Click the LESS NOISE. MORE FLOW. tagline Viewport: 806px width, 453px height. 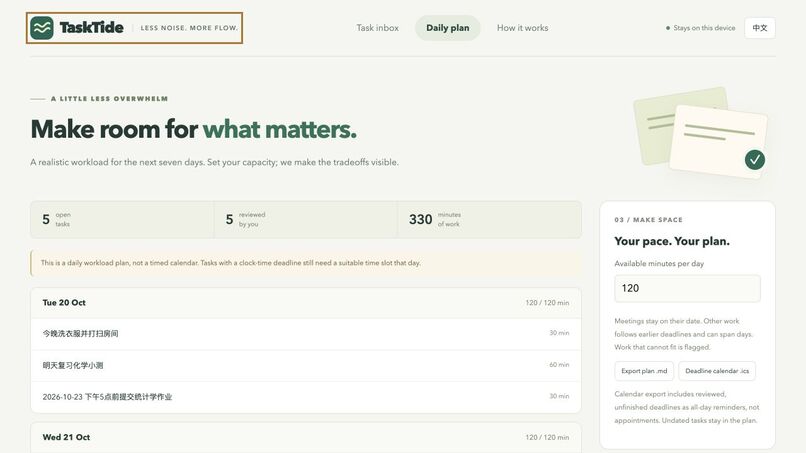[x=189, y=28]
